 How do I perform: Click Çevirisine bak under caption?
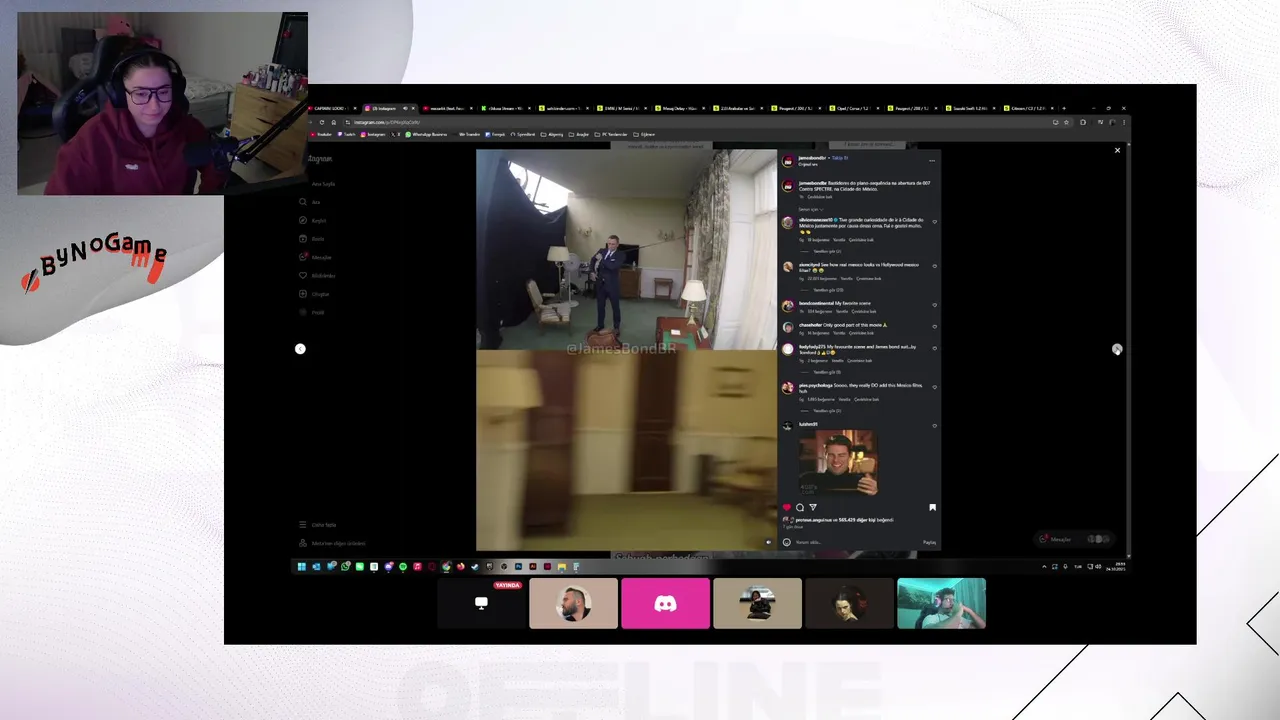820,197
